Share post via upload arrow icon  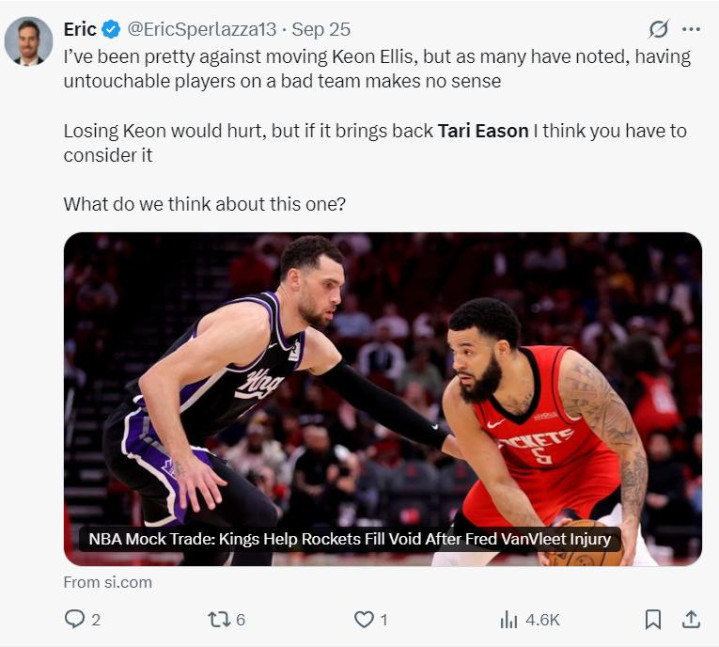[691, 619]
